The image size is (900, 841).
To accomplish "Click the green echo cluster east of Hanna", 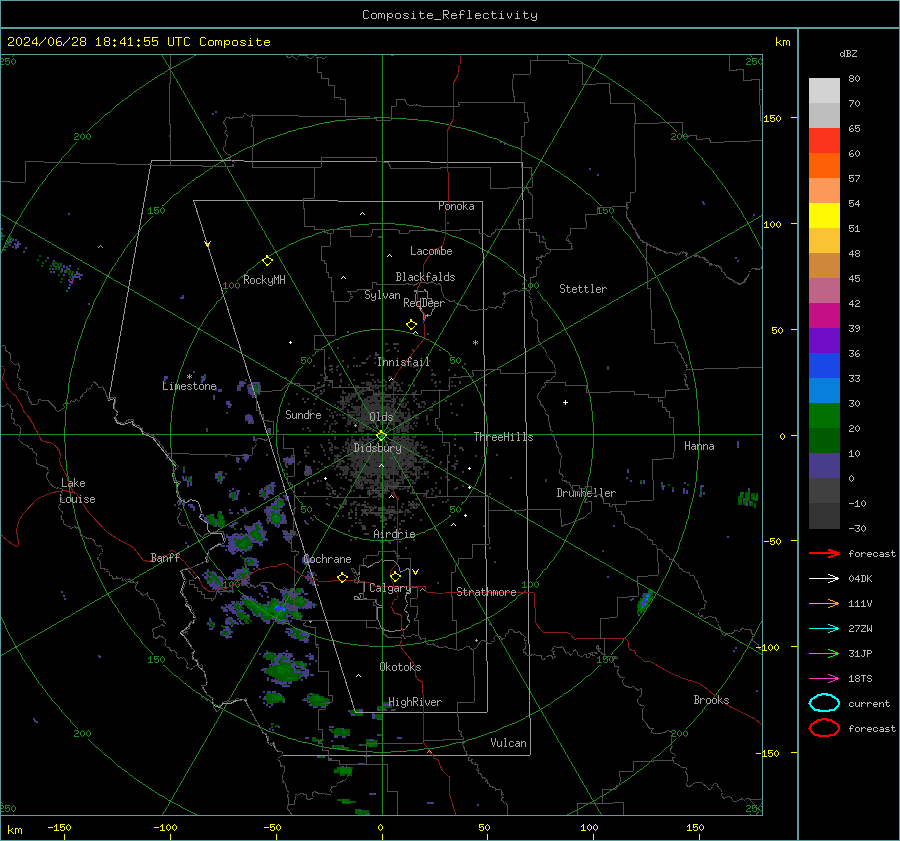I will pos(748,498).
